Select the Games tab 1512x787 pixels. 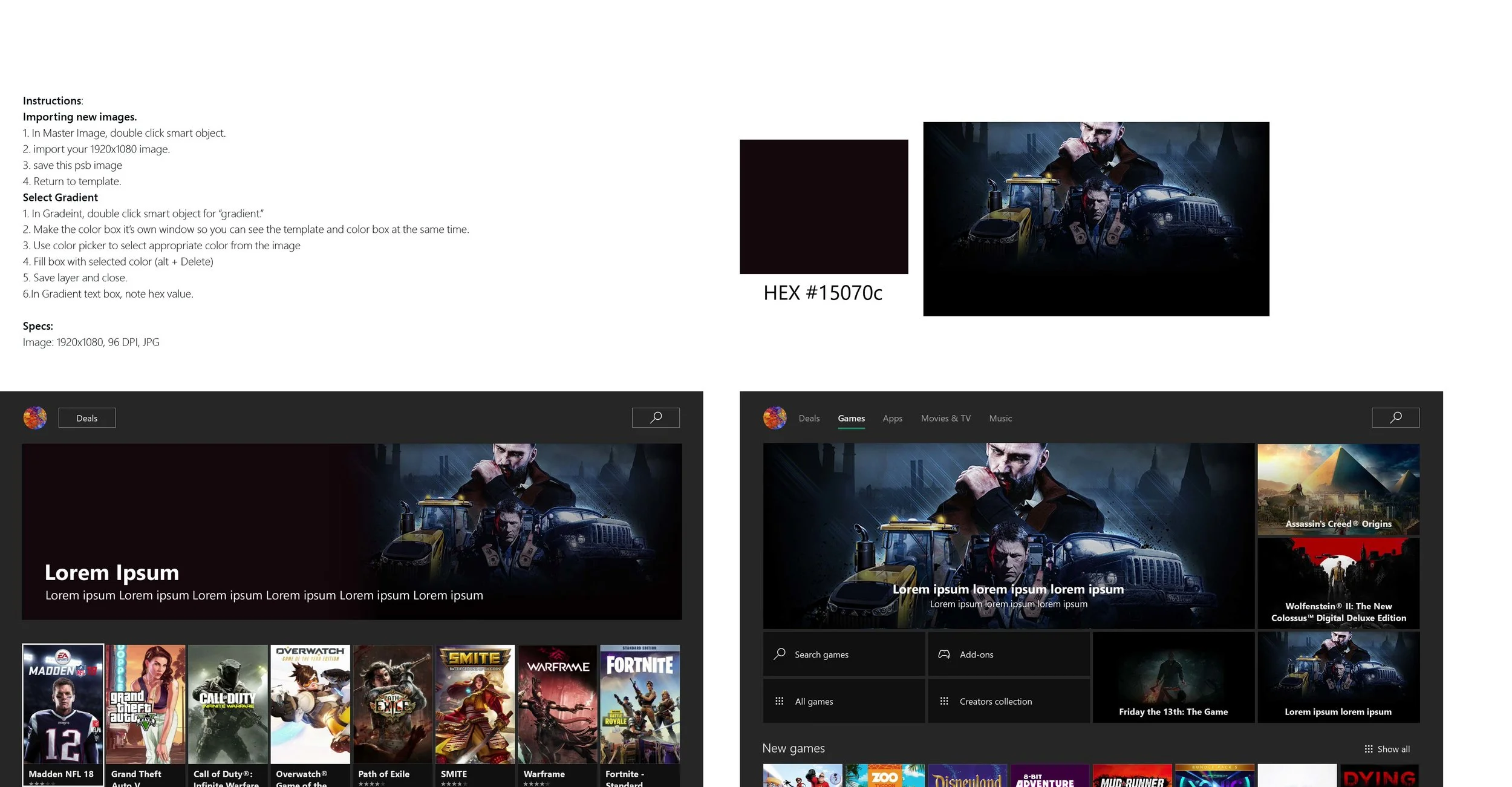(x=852, y=419)
